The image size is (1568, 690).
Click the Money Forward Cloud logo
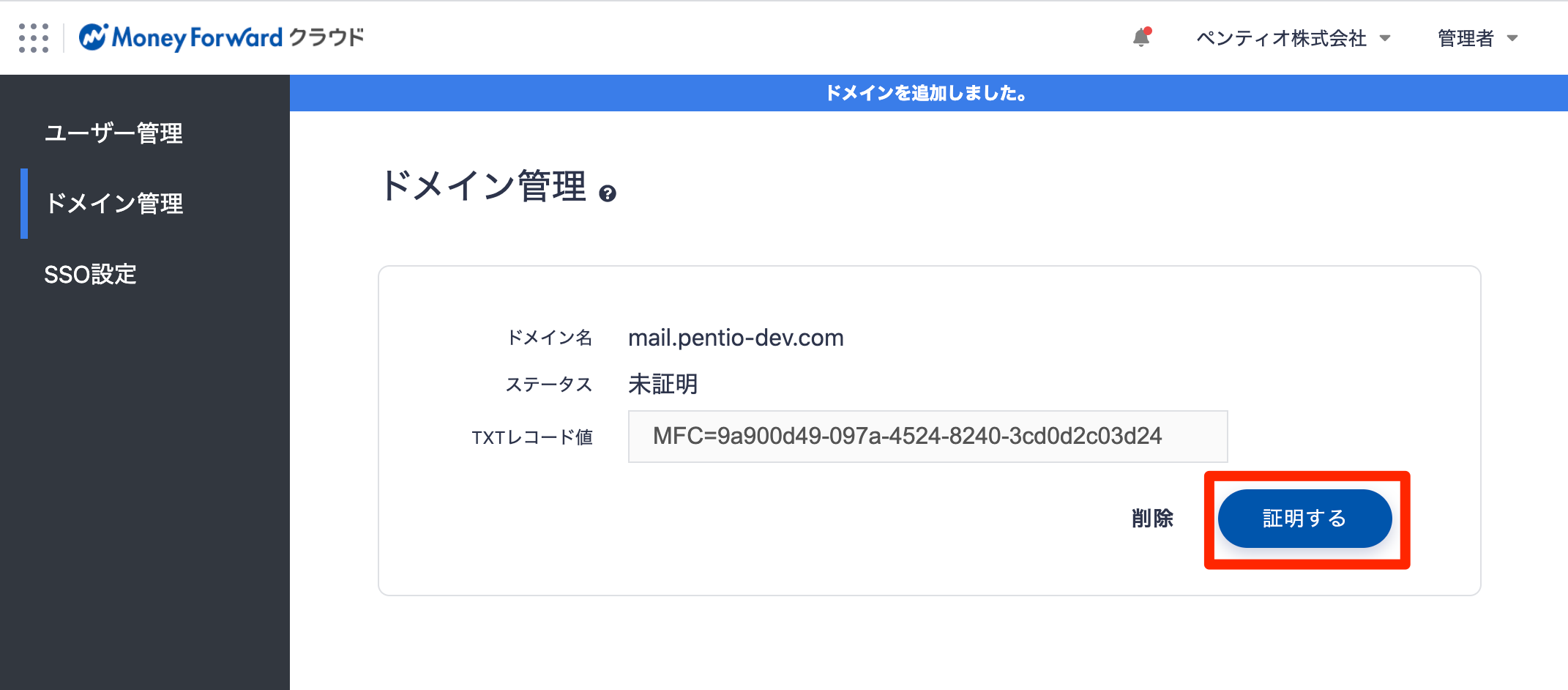[222, 37]
